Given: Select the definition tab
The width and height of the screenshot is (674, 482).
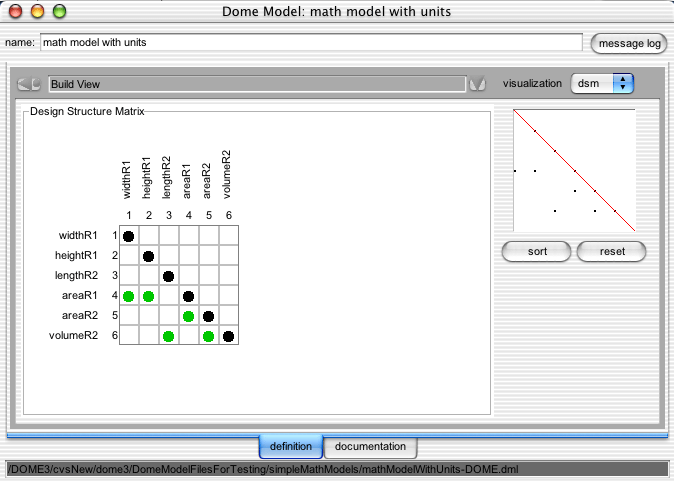Looking at the screenshot, I should click(x=291, y=447).
